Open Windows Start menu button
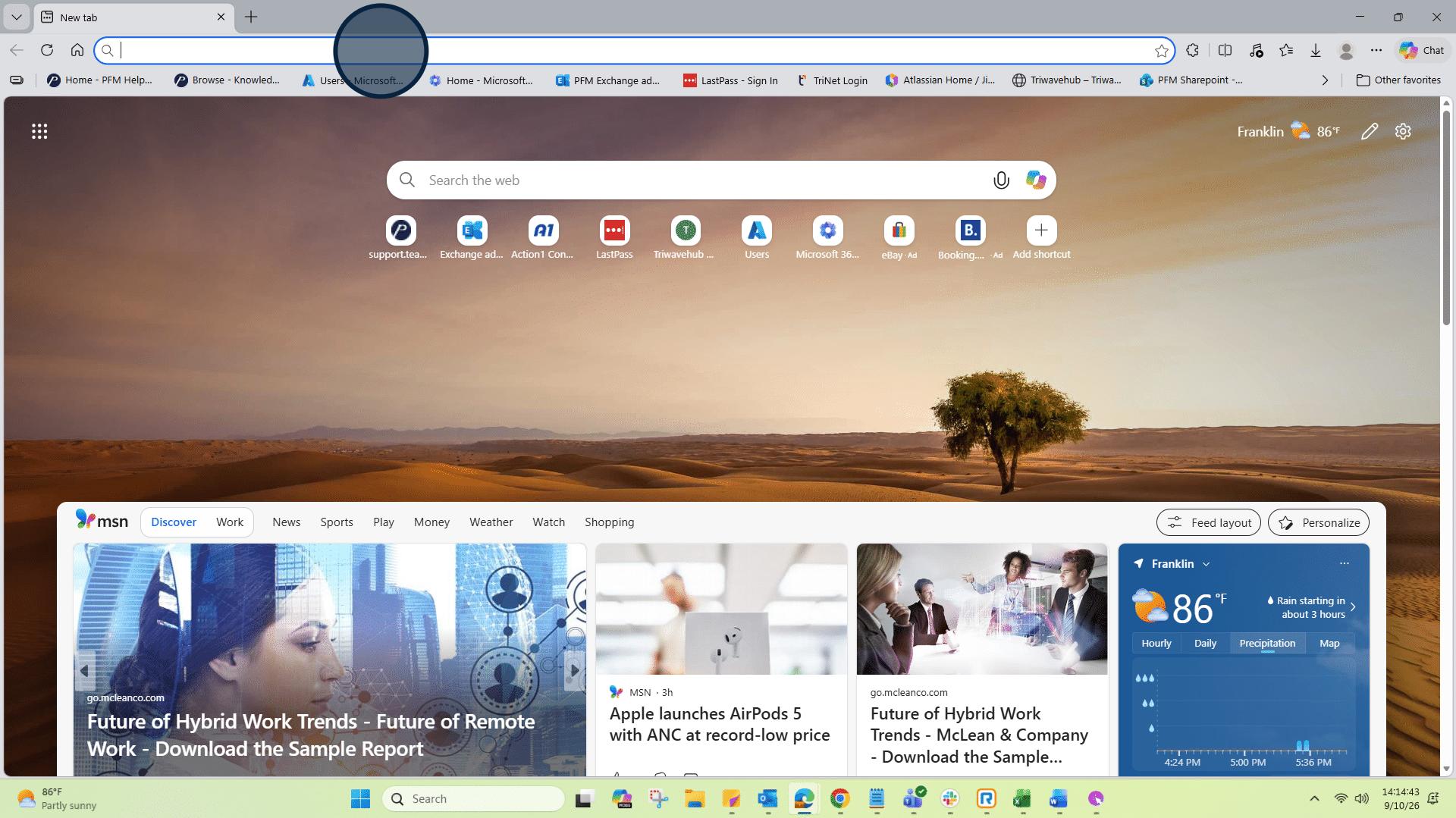Viewport: 1456px width, 818px height. (x=360, y=798)
